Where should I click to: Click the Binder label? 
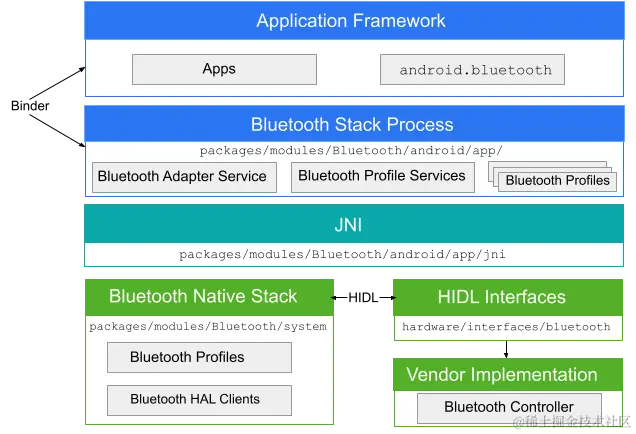tap(30, 105)
